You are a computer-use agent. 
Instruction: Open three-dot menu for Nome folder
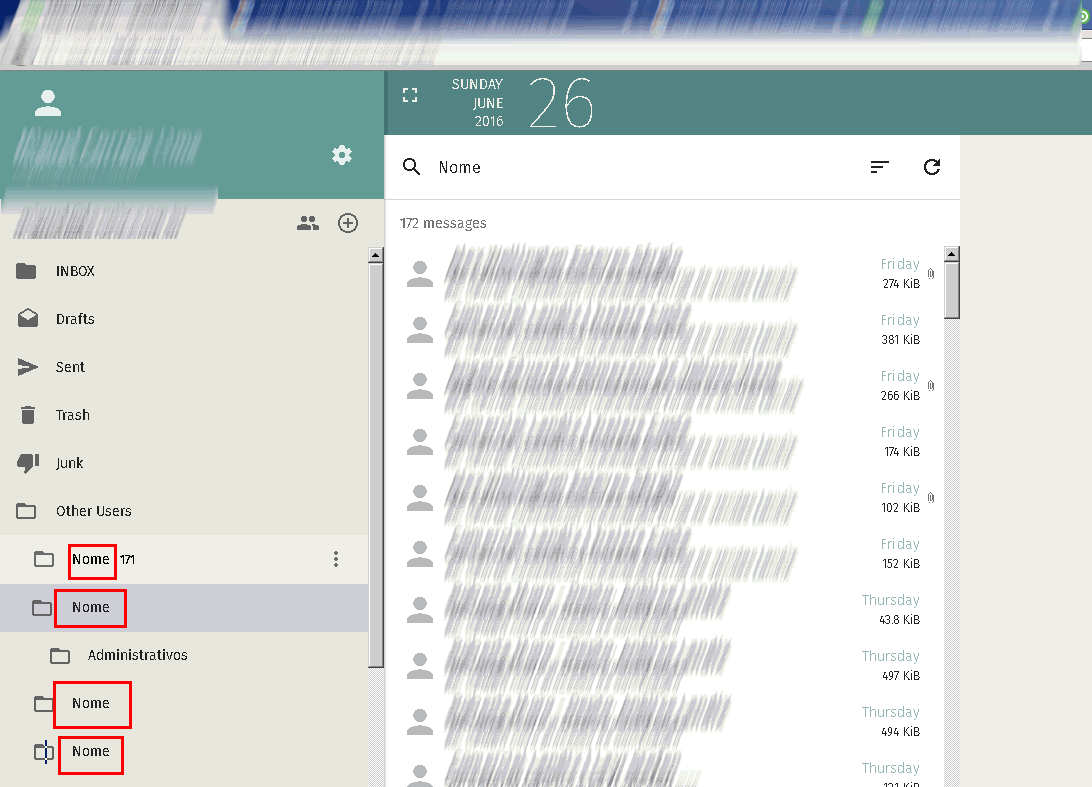coord(336,559)
